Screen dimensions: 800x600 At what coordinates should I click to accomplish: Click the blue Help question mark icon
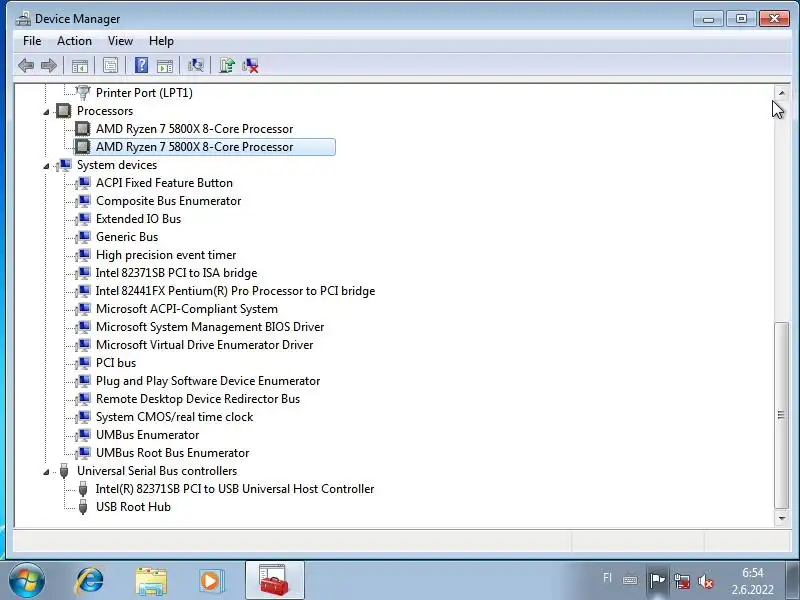tap(141, 65)
